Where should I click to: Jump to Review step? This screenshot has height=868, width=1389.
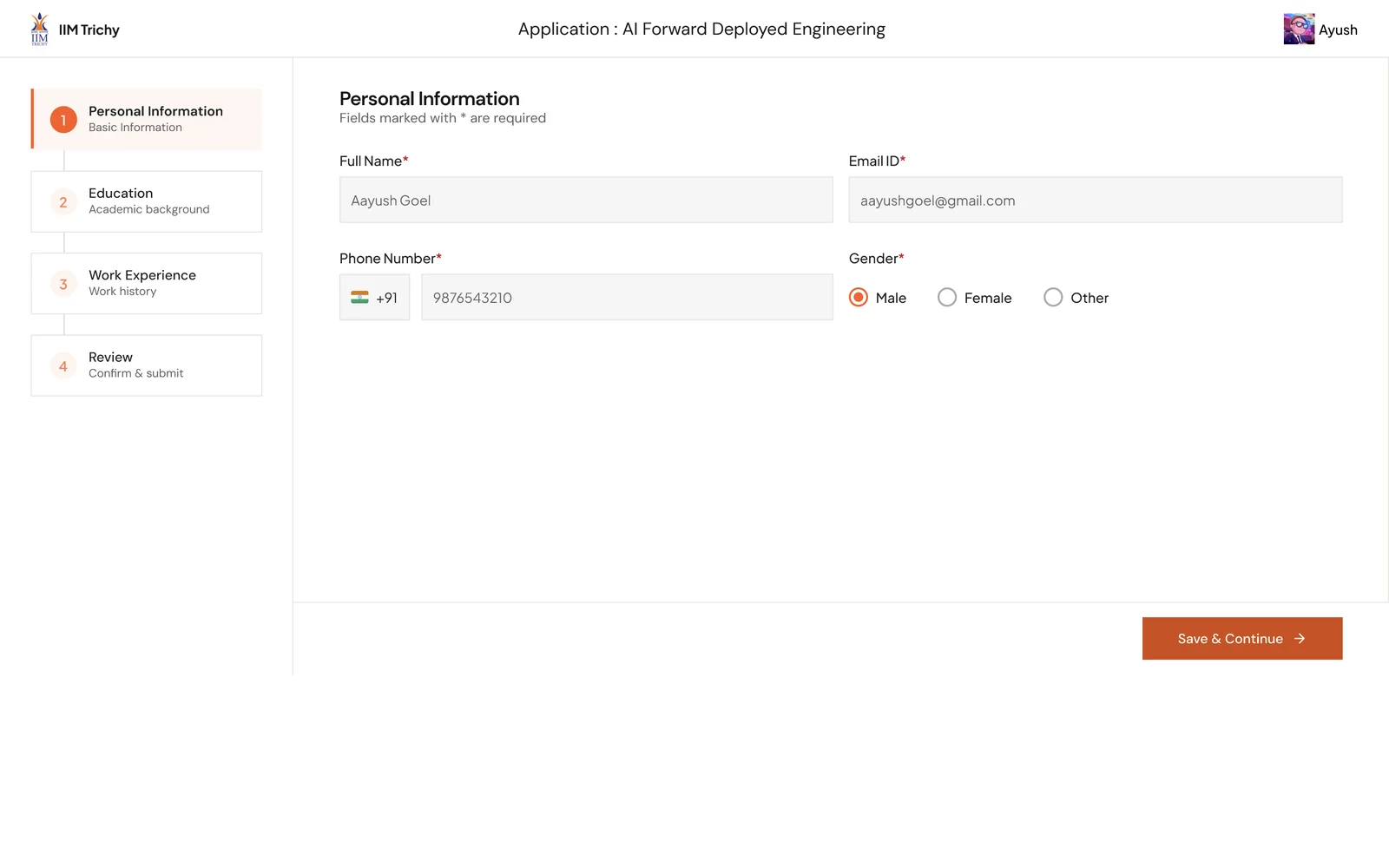[x=147, y=365]
